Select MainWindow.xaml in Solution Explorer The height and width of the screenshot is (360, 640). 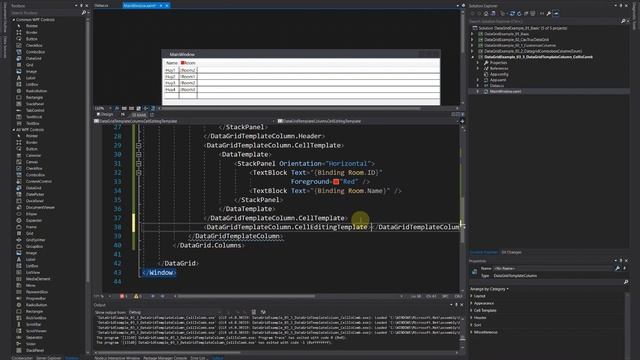tap(505, 91)
